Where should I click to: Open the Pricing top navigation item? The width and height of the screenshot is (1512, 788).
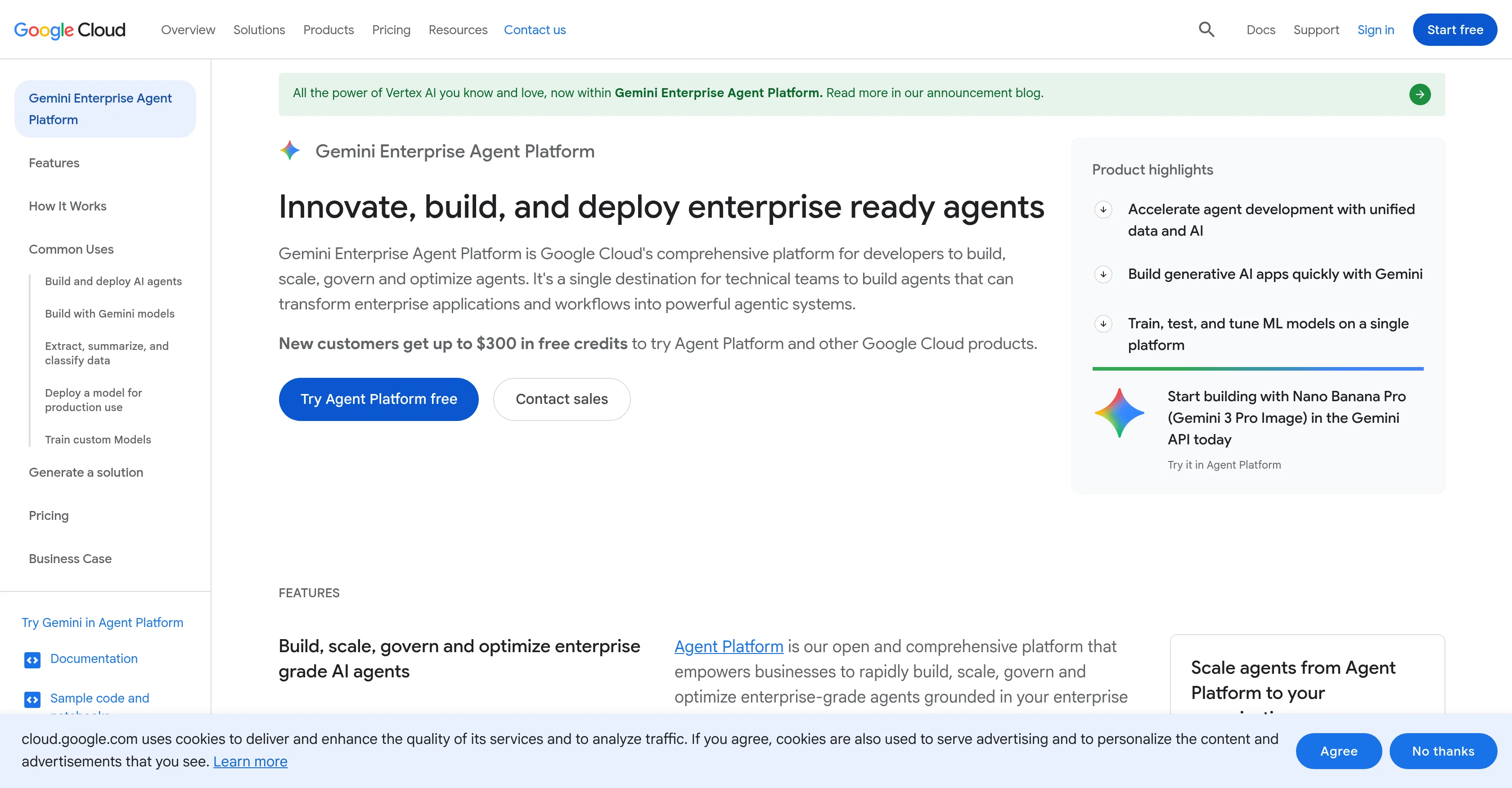(x=391, y=30)
